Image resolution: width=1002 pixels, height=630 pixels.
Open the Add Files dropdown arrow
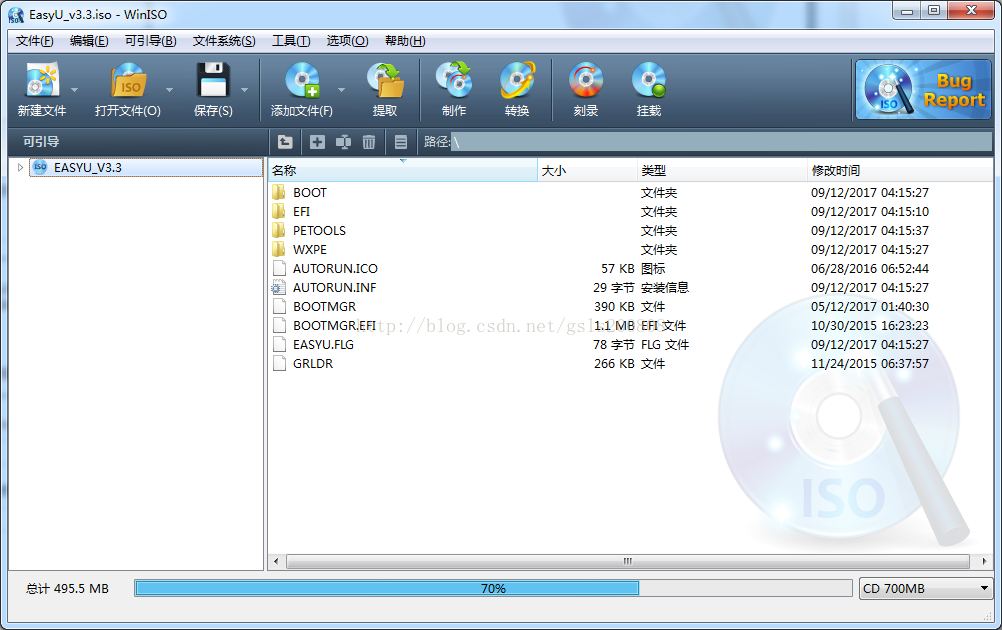341,89
